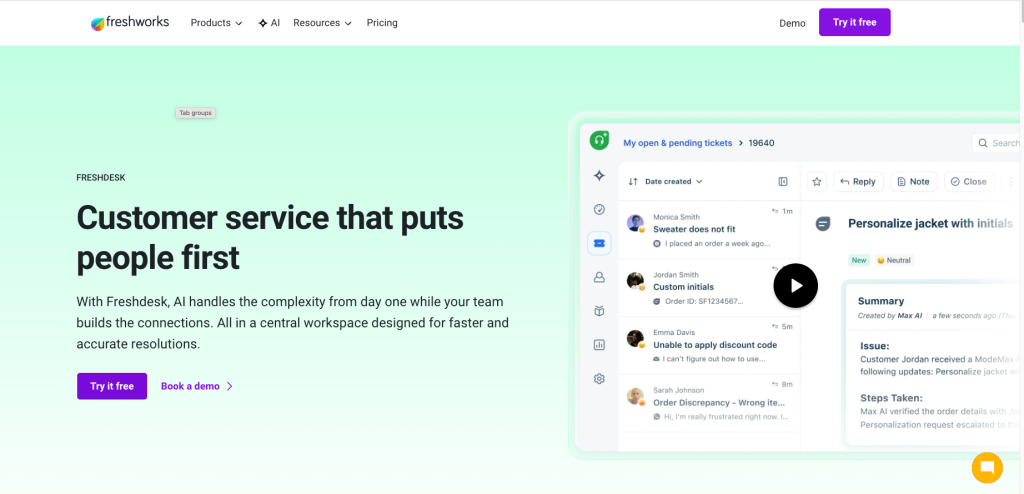Star the ticket with star icon
This screenshot has height=494, width=1024.
click(x=817, y=182)
